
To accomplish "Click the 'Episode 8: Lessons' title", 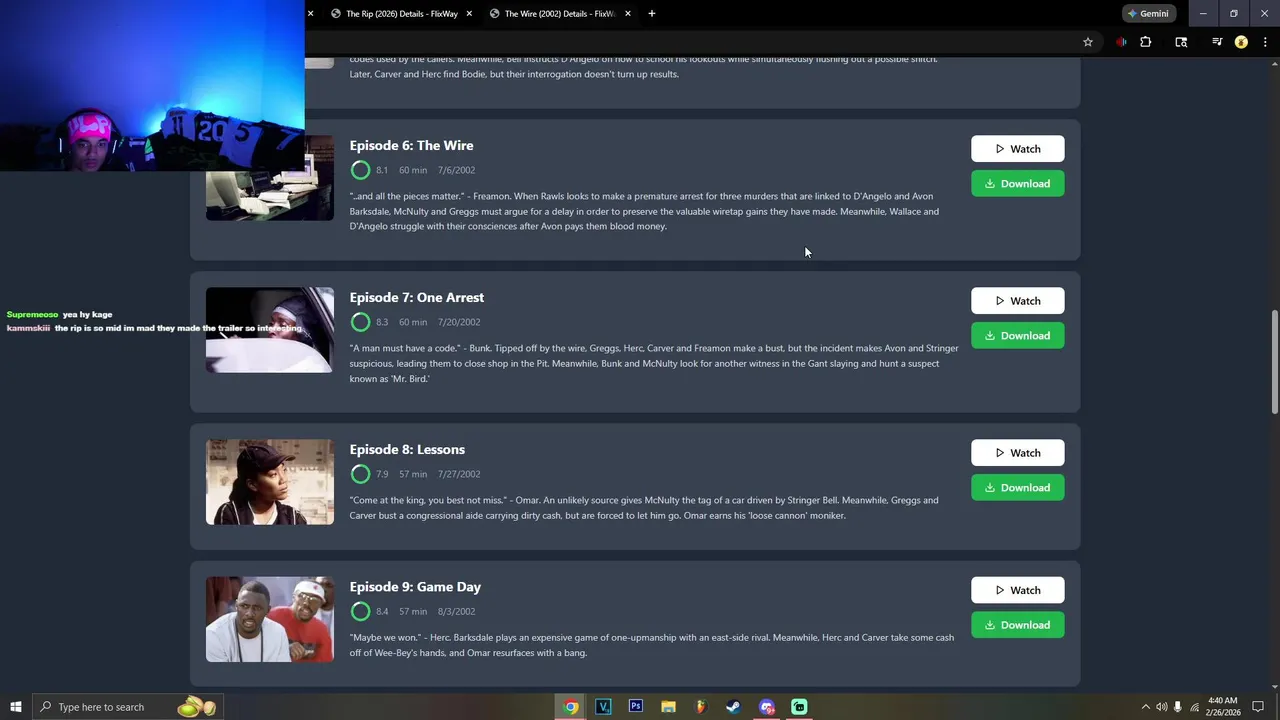I will 407,449.
